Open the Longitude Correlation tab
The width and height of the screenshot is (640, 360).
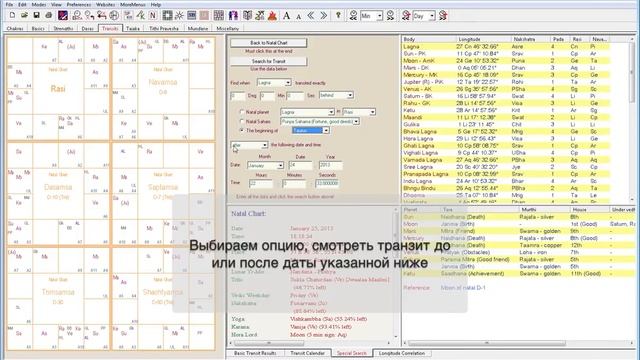click(x=402, y=353)
